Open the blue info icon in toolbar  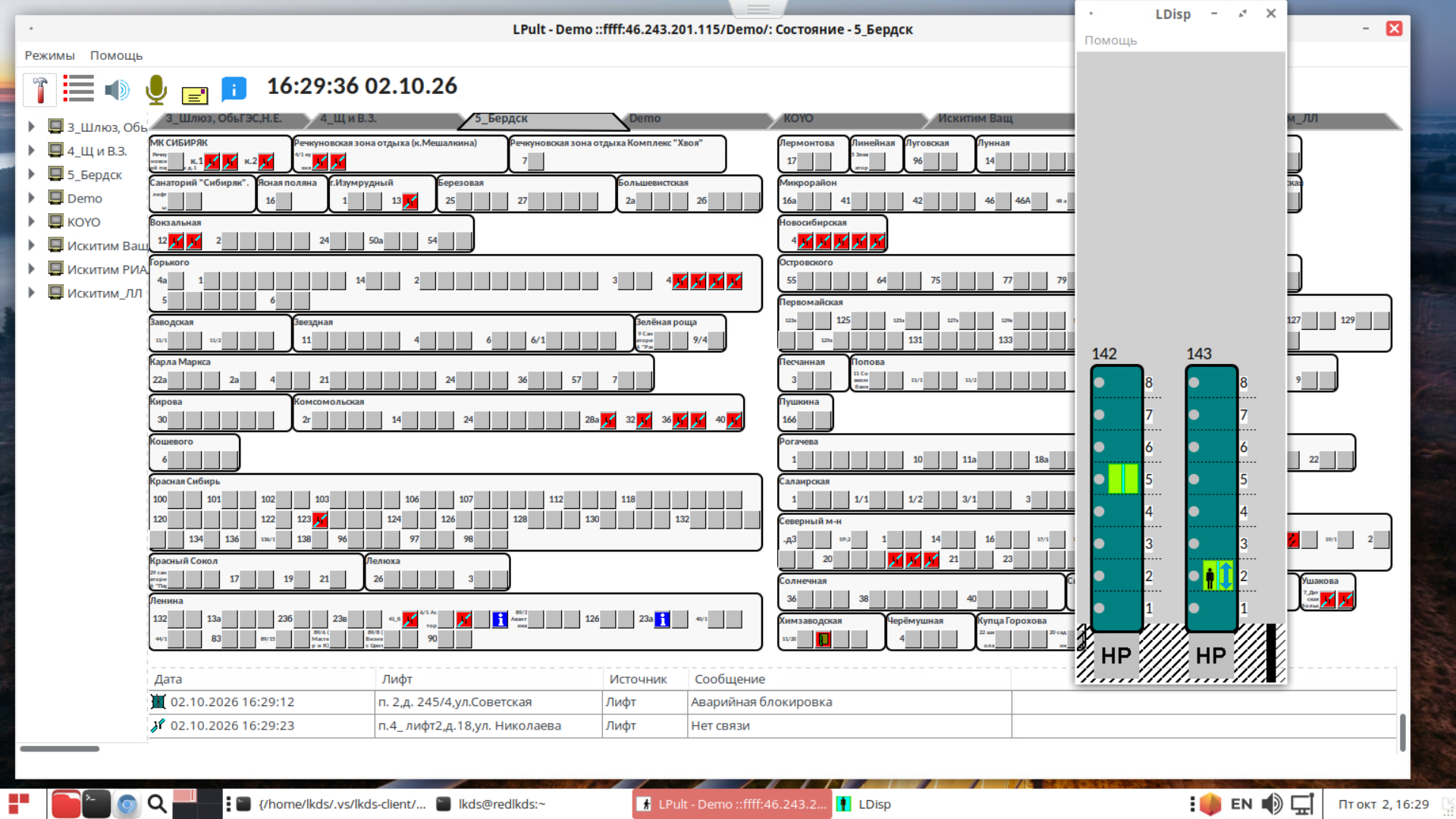[234, 89]
